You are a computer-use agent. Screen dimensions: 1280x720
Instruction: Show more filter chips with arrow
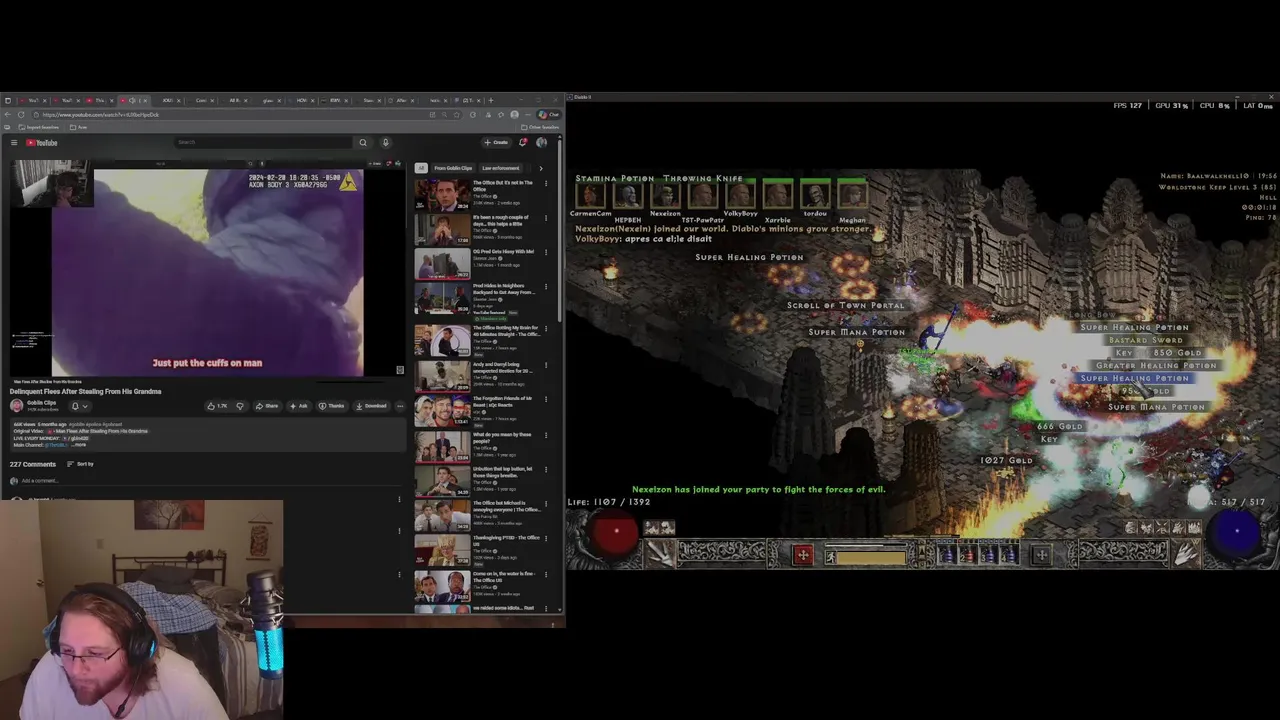pos(541,168)
